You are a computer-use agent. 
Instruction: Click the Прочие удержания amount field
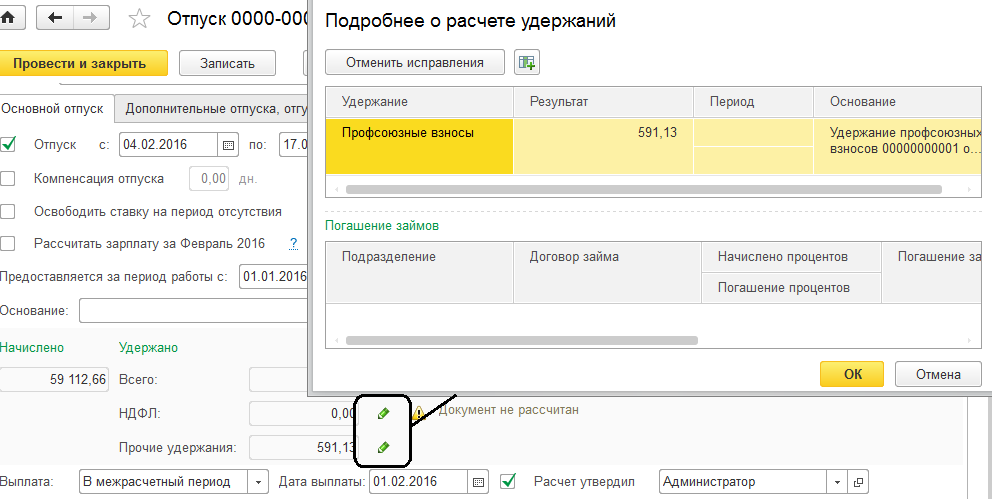tap(302, 448)
